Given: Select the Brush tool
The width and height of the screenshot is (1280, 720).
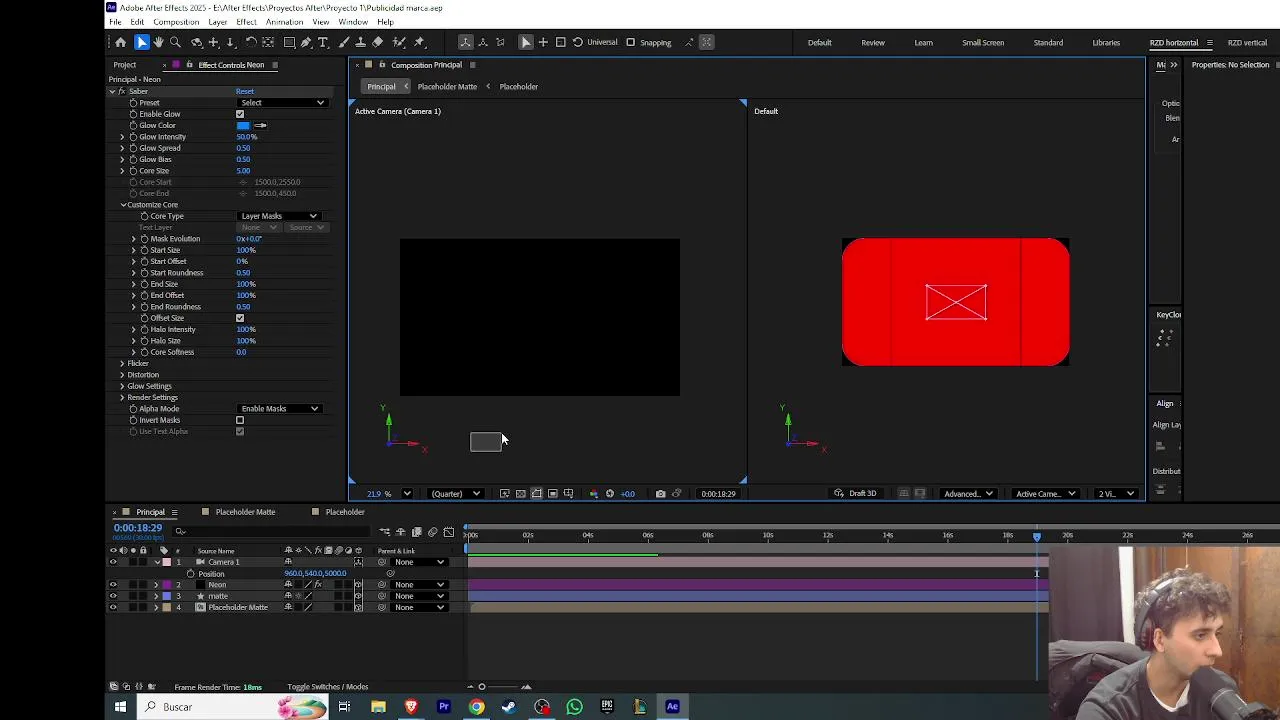Looking at the screenshot, I should (x=344, y=42).
